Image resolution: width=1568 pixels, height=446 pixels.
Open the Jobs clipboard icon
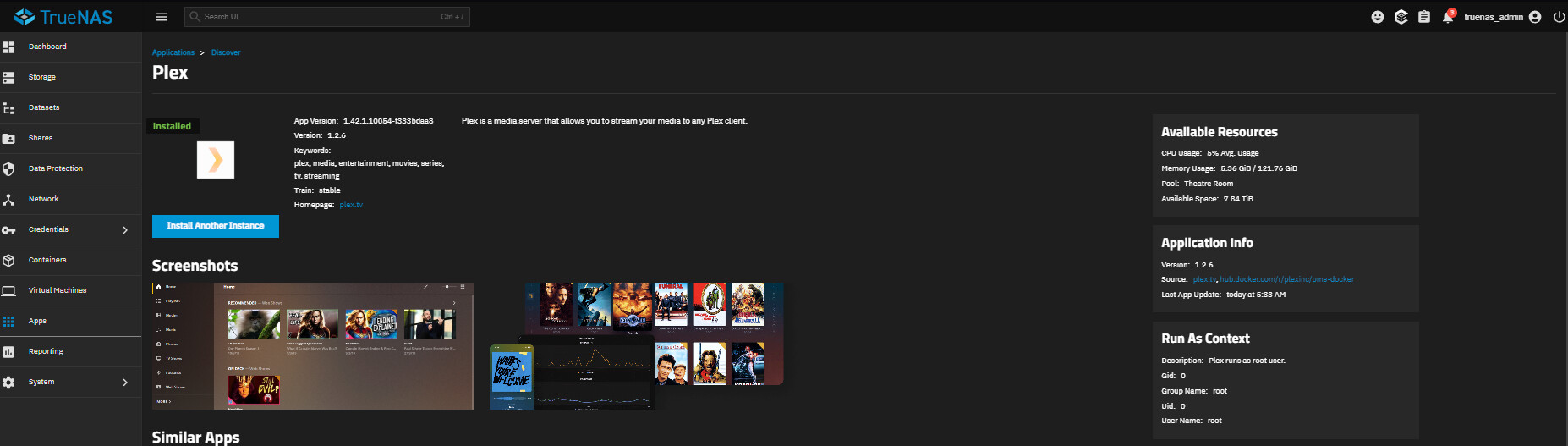(1424, 17)
